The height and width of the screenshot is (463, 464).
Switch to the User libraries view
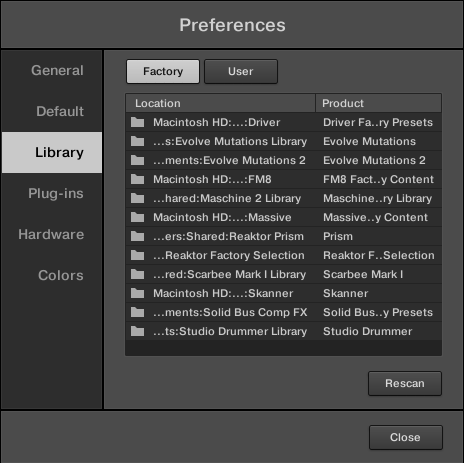pyautogui.click(x=241, y=71)
